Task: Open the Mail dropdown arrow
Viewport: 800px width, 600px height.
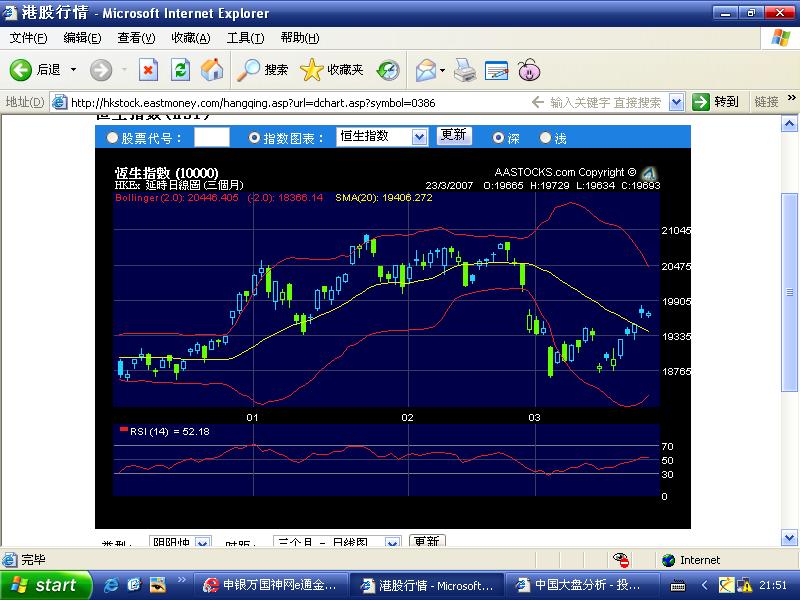Action: tap(442, 70)
